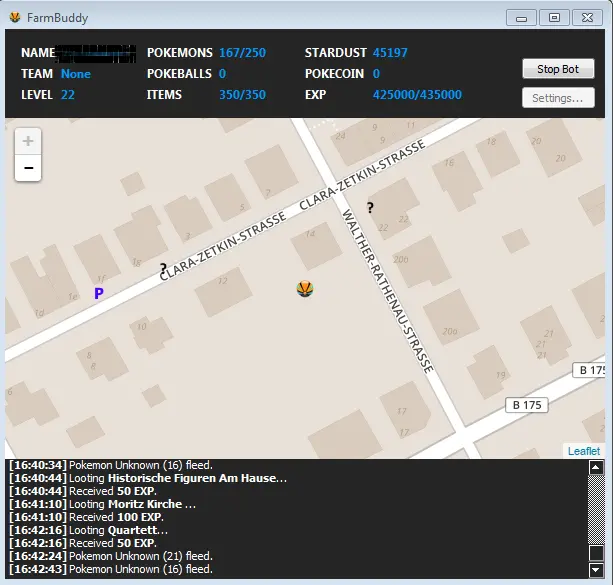Maximize the FarmBuddy window
Viewport: 613px width, 585px height.
point(553,17)
